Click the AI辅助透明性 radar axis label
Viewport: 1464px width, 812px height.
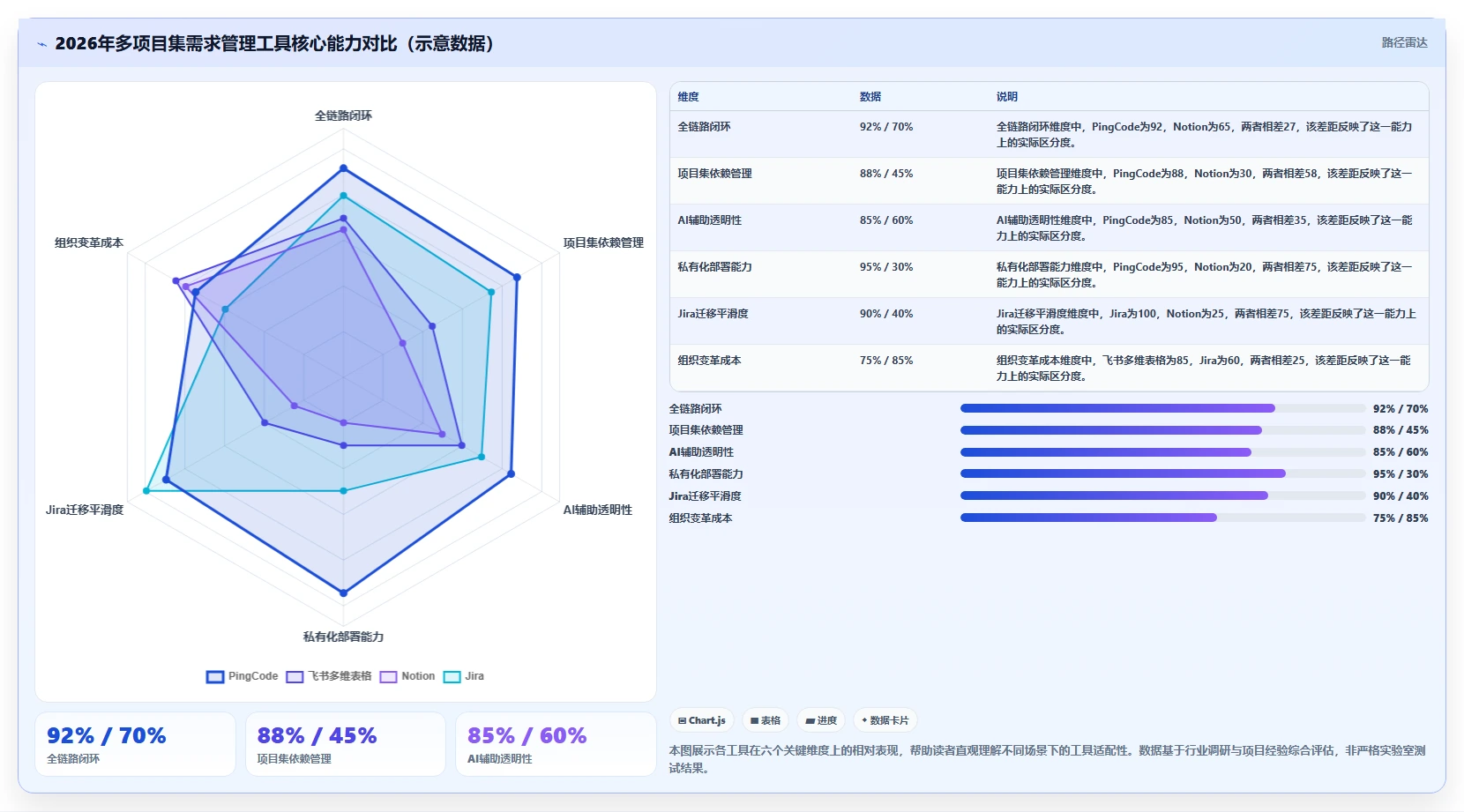coord(597,510)
